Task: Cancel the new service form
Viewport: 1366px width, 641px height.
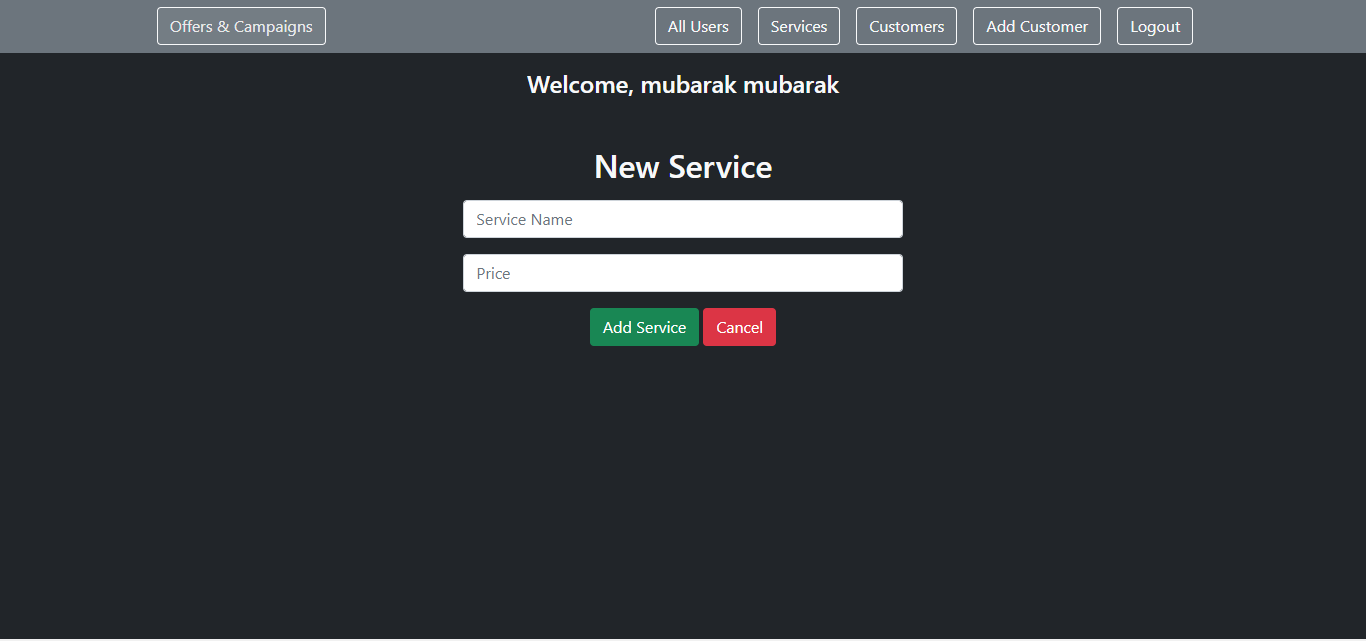Action: [x=739, y=327]
